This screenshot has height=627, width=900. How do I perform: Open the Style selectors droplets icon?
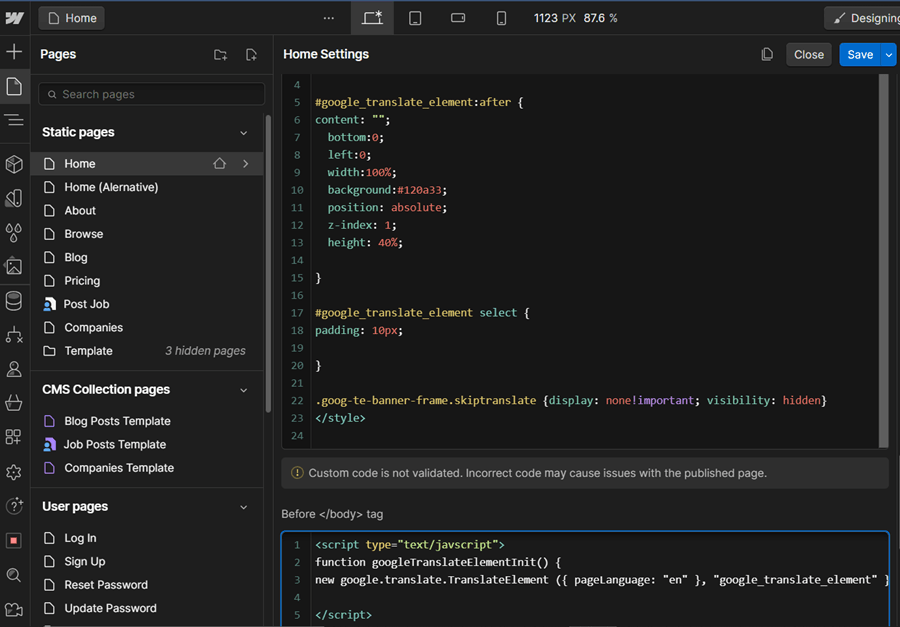point(14,233)
